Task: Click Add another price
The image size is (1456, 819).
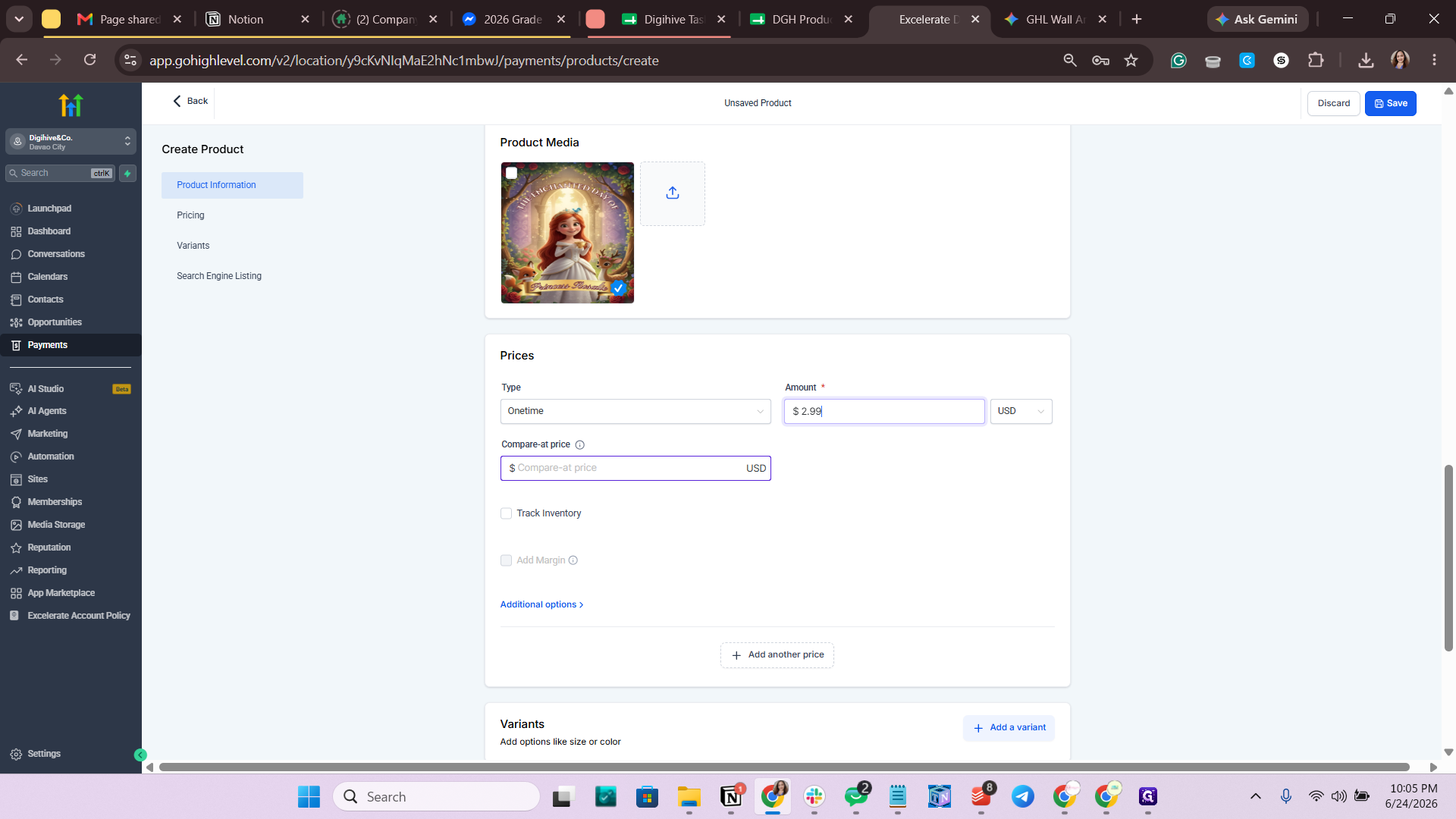Action: point(777,655)
